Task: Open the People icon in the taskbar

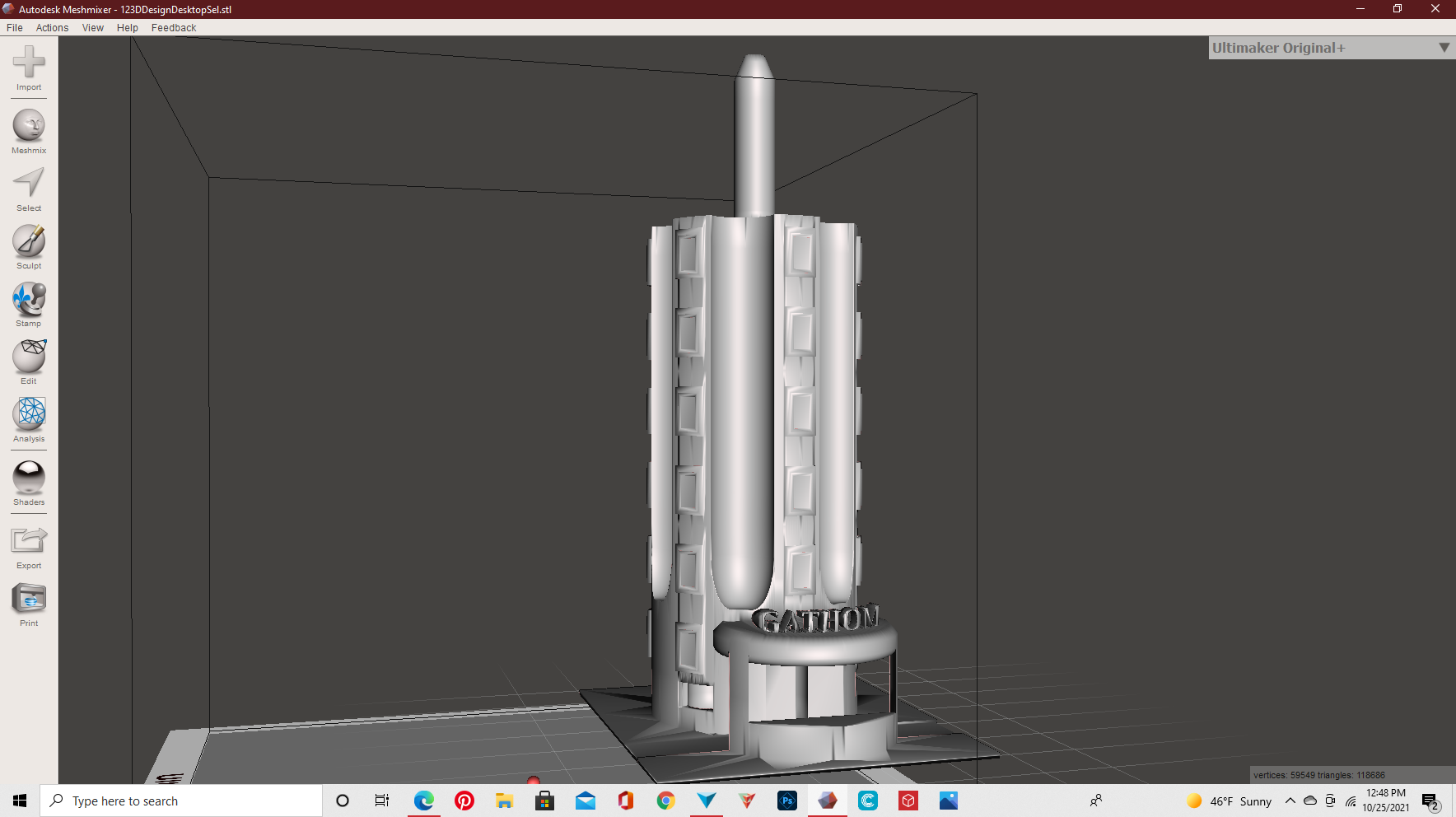Action: pyautogui.click(x=1096, y=801)
